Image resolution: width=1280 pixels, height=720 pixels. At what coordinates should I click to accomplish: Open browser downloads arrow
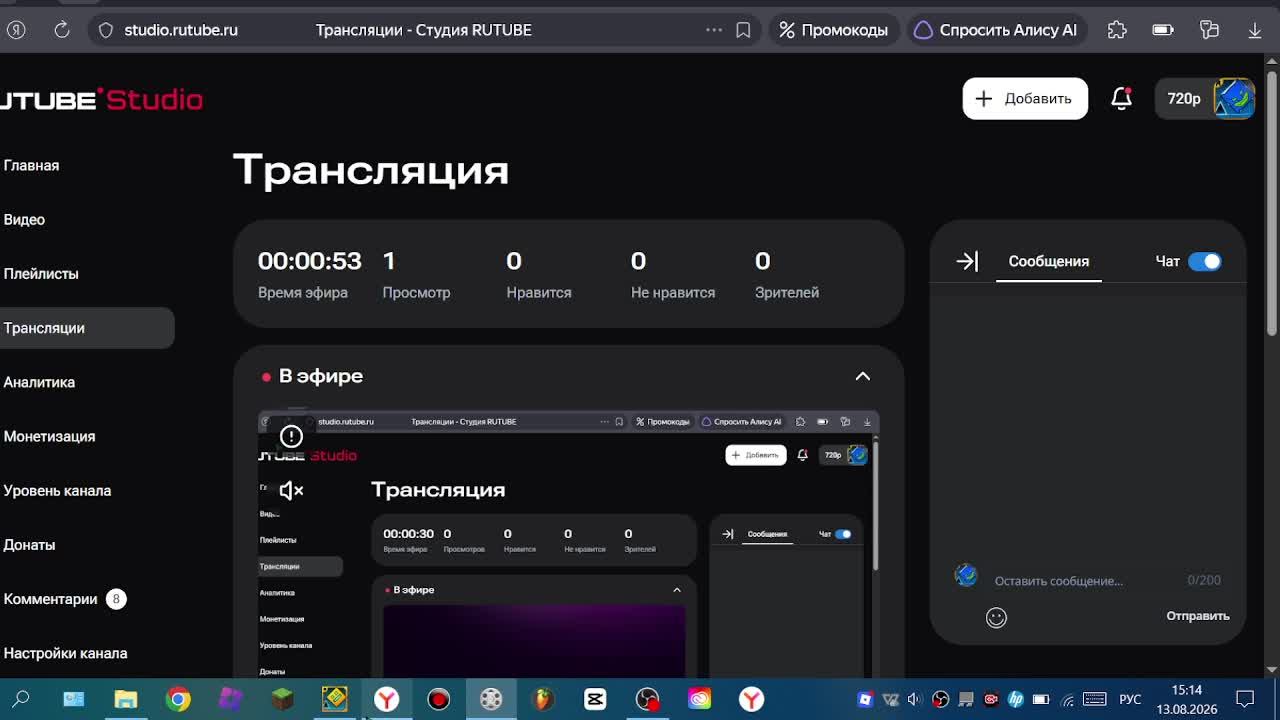point(1255,30)
